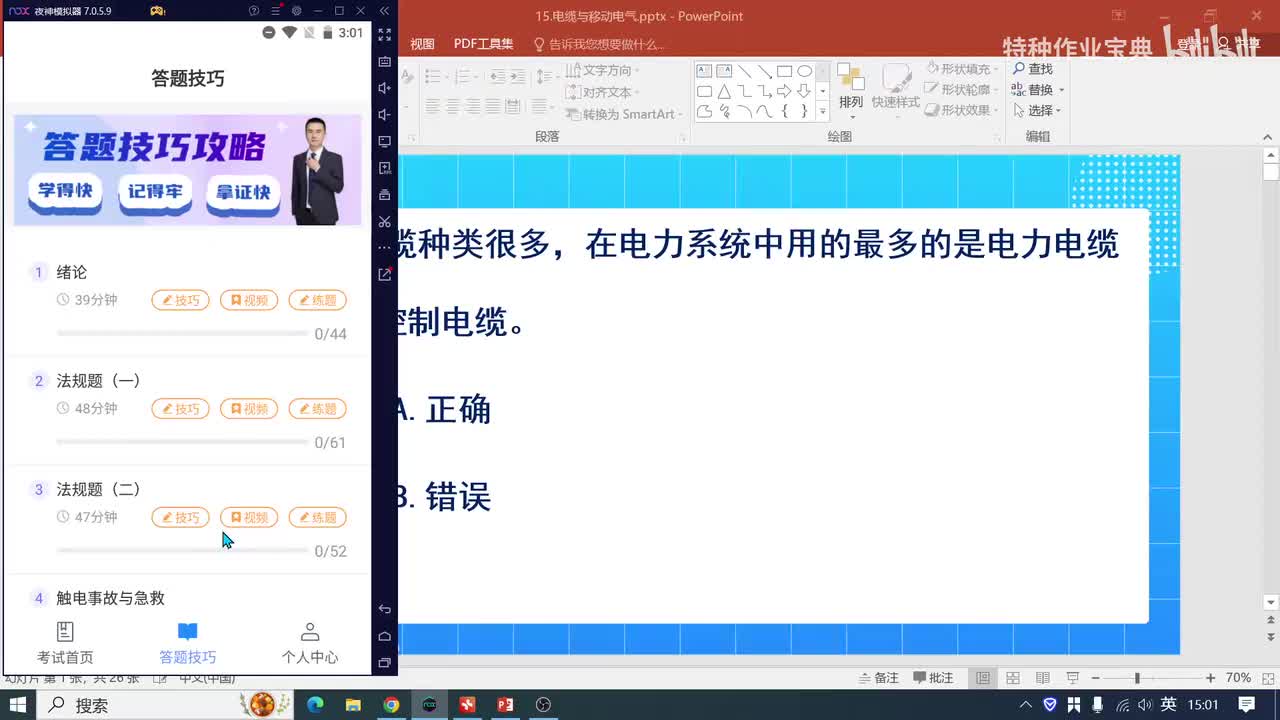Click the 70% zoom level
This screenshot has width=1280, height=720.
(1239, 678)
